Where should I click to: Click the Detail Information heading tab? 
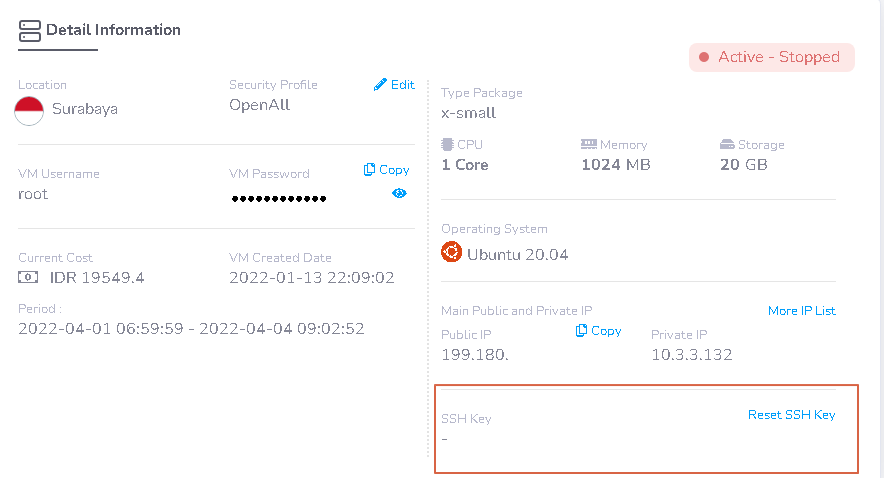(x=113, y=30)
